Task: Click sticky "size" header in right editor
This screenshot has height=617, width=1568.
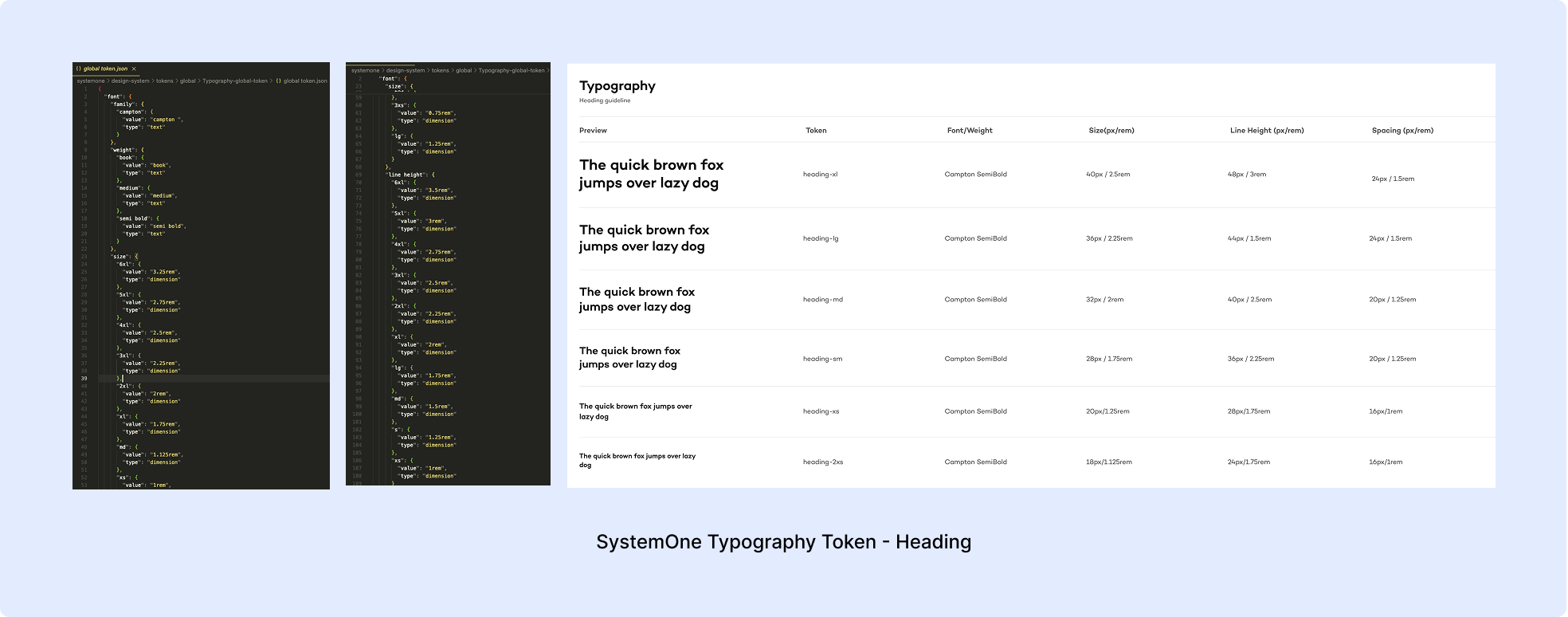Action: (394, 86)
